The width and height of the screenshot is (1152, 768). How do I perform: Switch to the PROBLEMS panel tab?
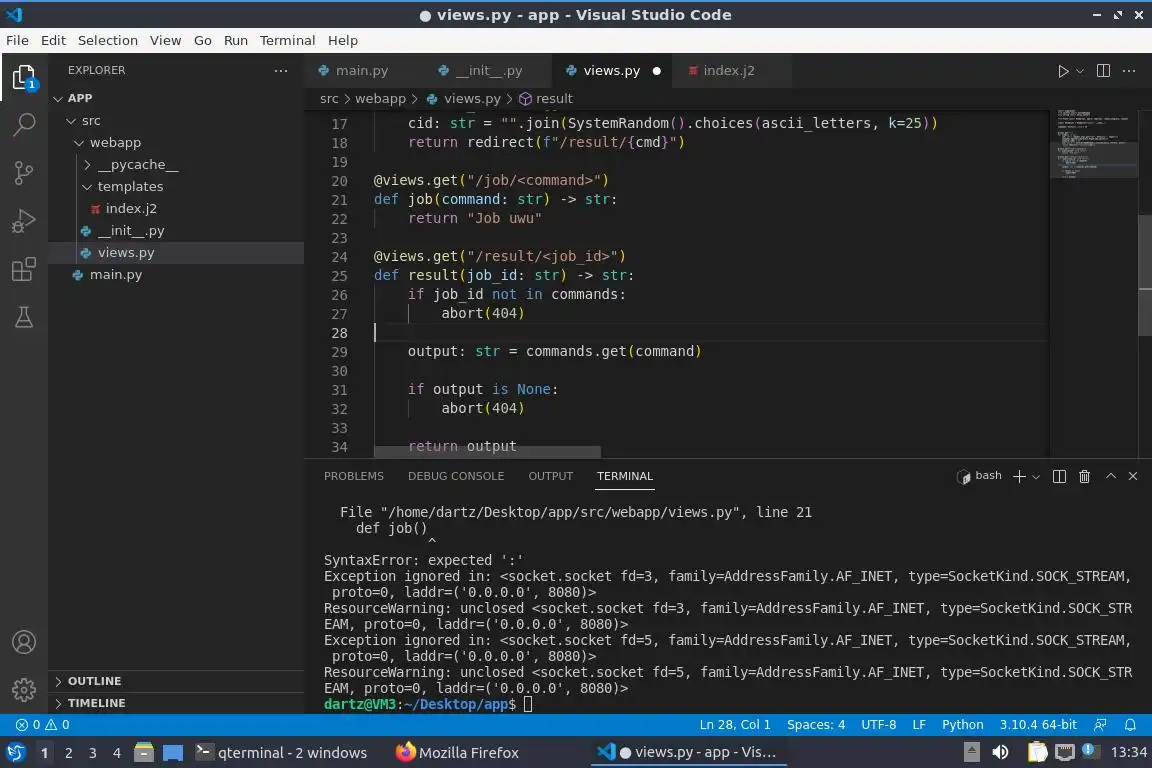pyautogui.click(x=353, y=476)
